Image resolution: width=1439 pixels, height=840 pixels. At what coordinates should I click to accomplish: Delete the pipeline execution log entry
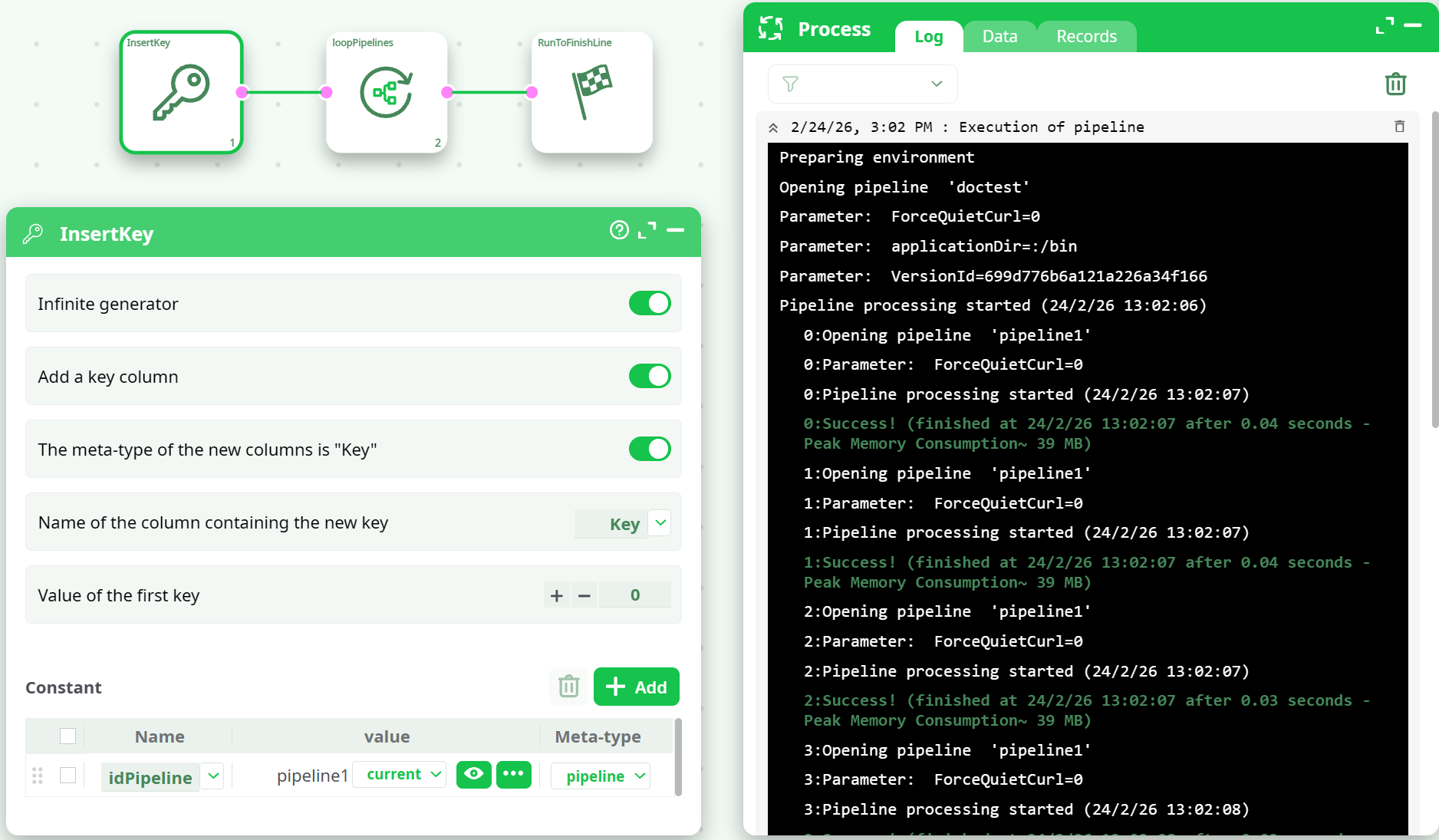click(1399, 127)
